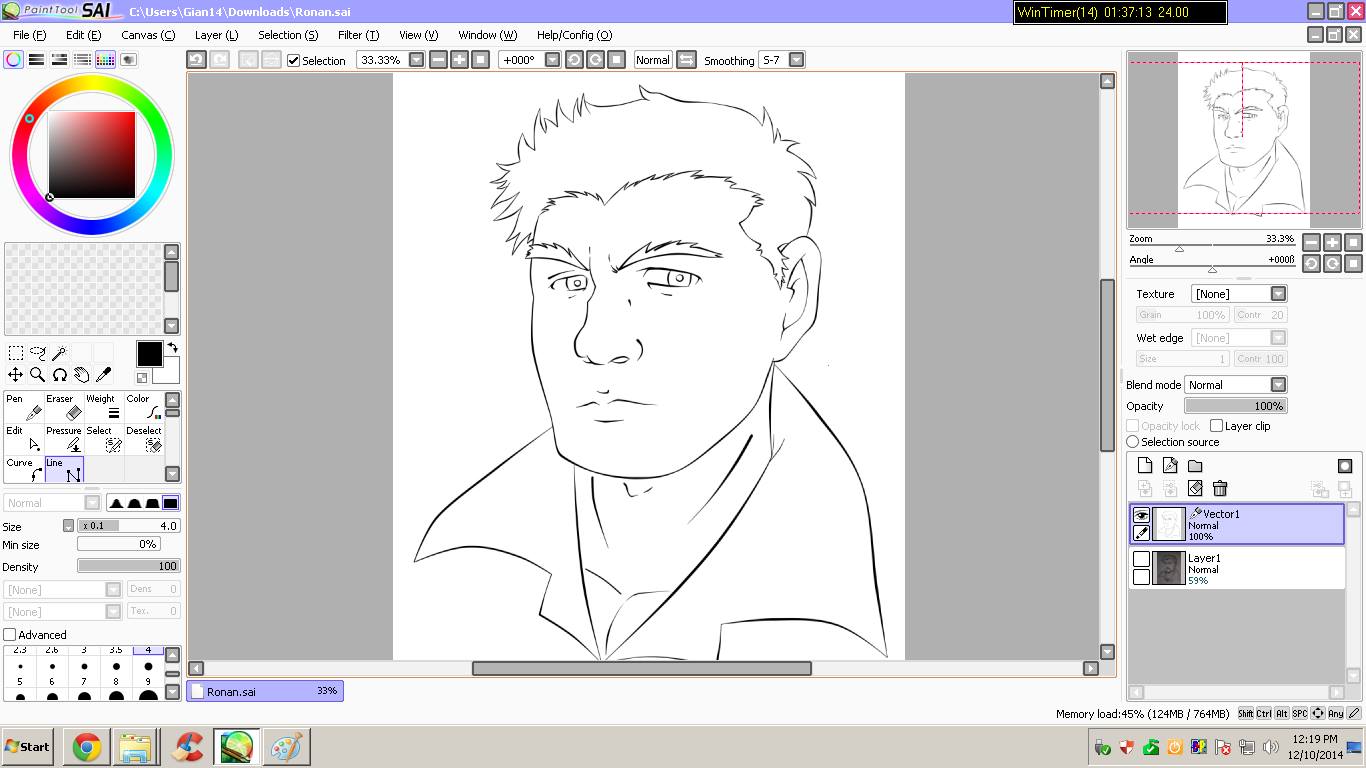Image resolution: width=1366 pixels, height=768 pixels.
Task: Select the Weight tool
Action: tap(104, 407)
